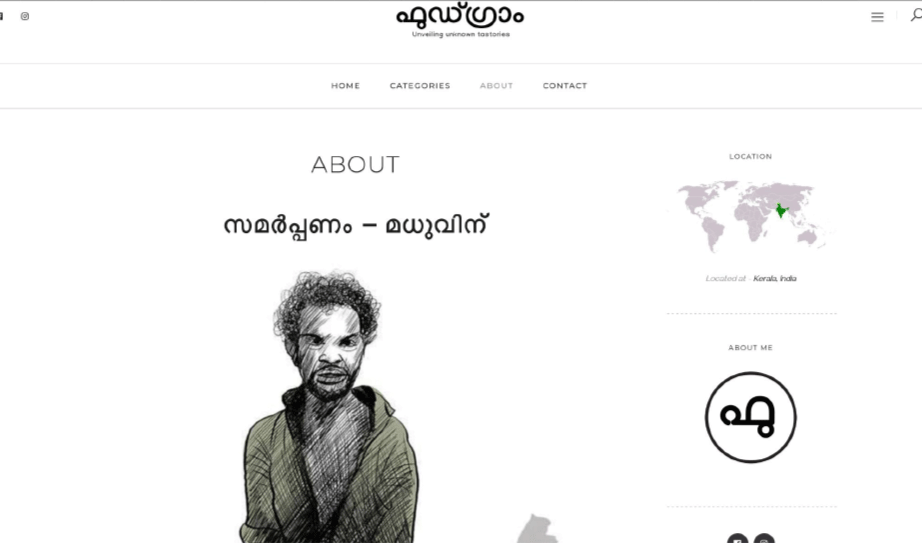Click the sketched portrait illustration
Screen dimensions: 922x543
(329, 406)
